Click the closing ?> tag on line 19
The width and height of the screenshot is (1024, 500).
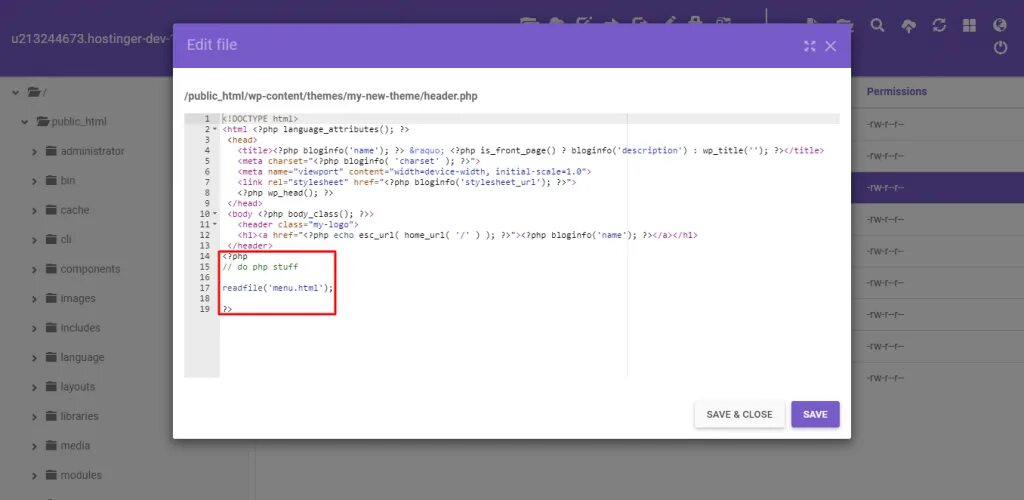[x=227, y=309]
